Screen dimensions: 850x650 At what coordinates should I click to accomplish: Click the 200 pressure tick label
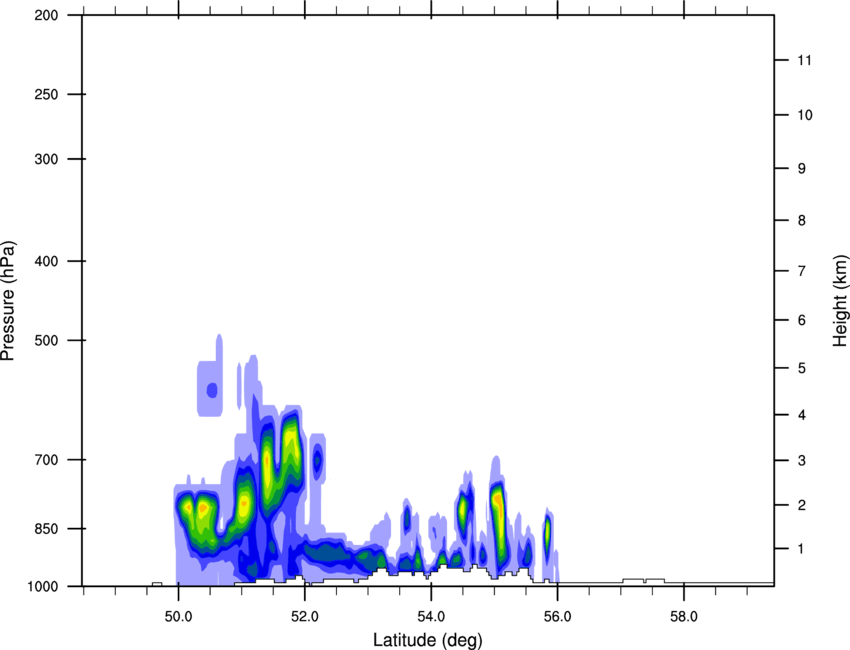(x=46, y=15)
